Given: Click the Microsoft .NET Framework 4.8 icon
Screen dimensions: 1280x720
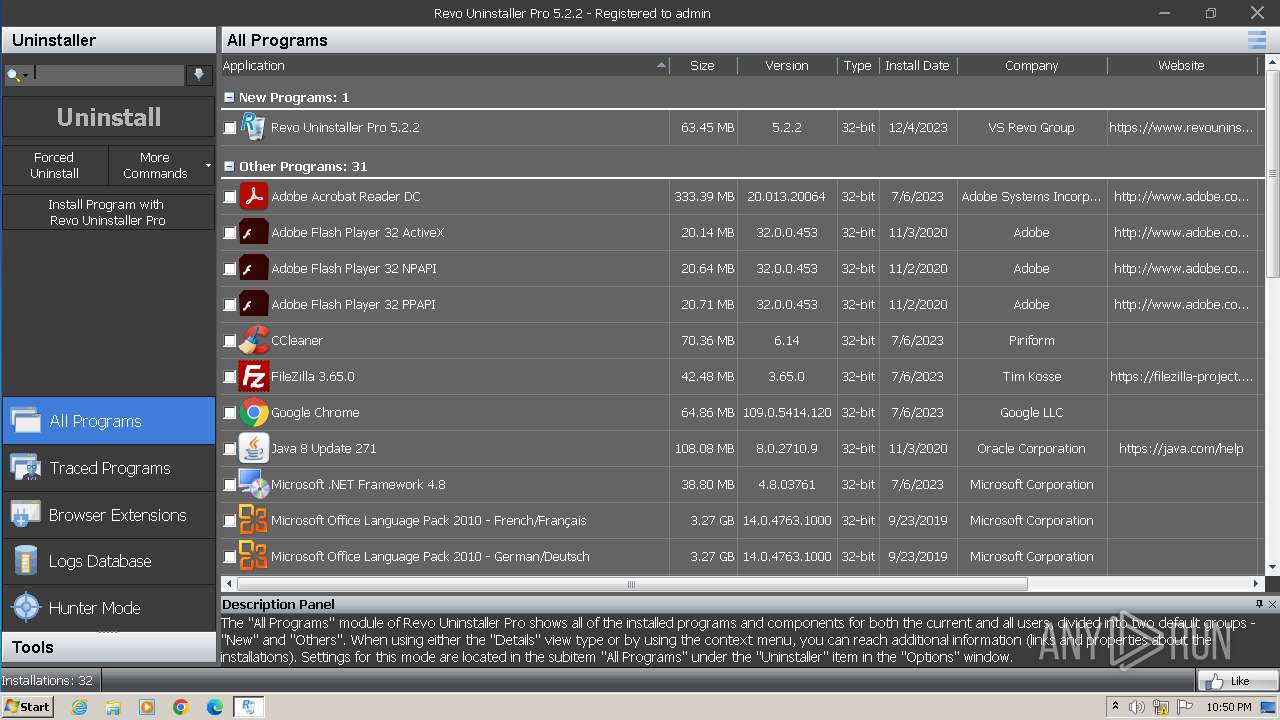Looking at the screenshot, I should tap(253, 484).
